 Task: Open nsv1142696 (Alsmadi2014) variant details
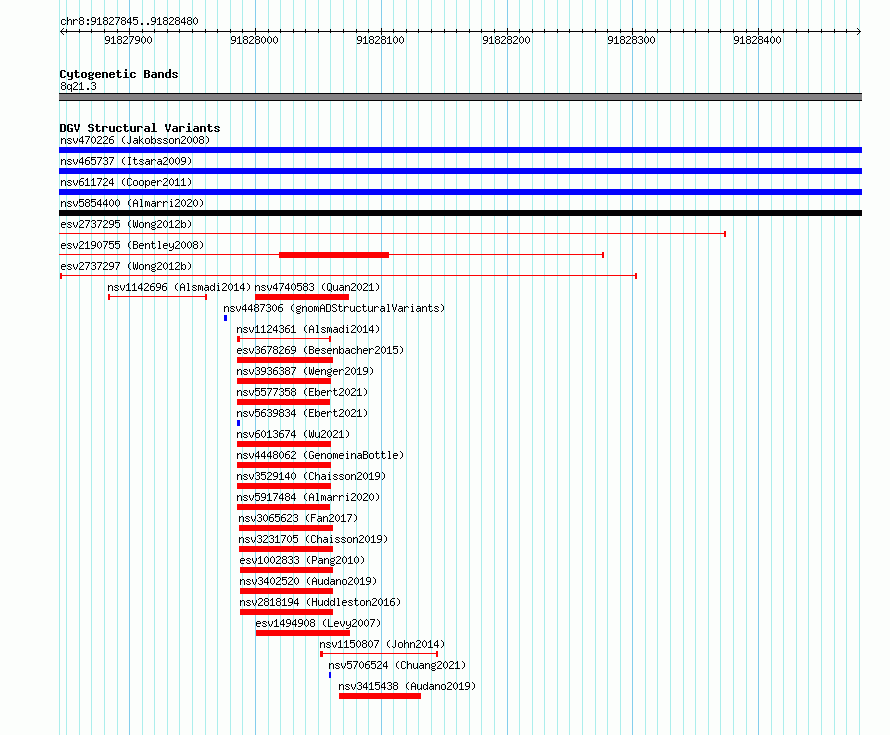point(179,287)
